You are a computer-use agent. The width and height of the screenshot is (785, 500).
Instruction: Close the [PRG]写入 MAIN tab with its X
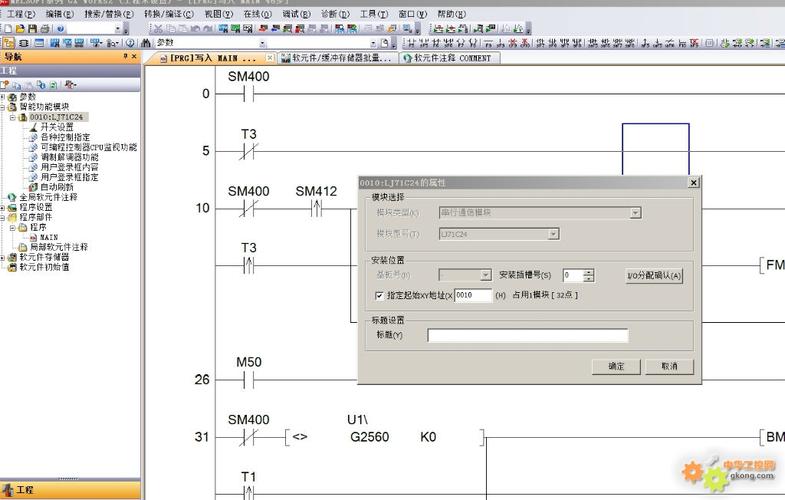coord(270,58)
